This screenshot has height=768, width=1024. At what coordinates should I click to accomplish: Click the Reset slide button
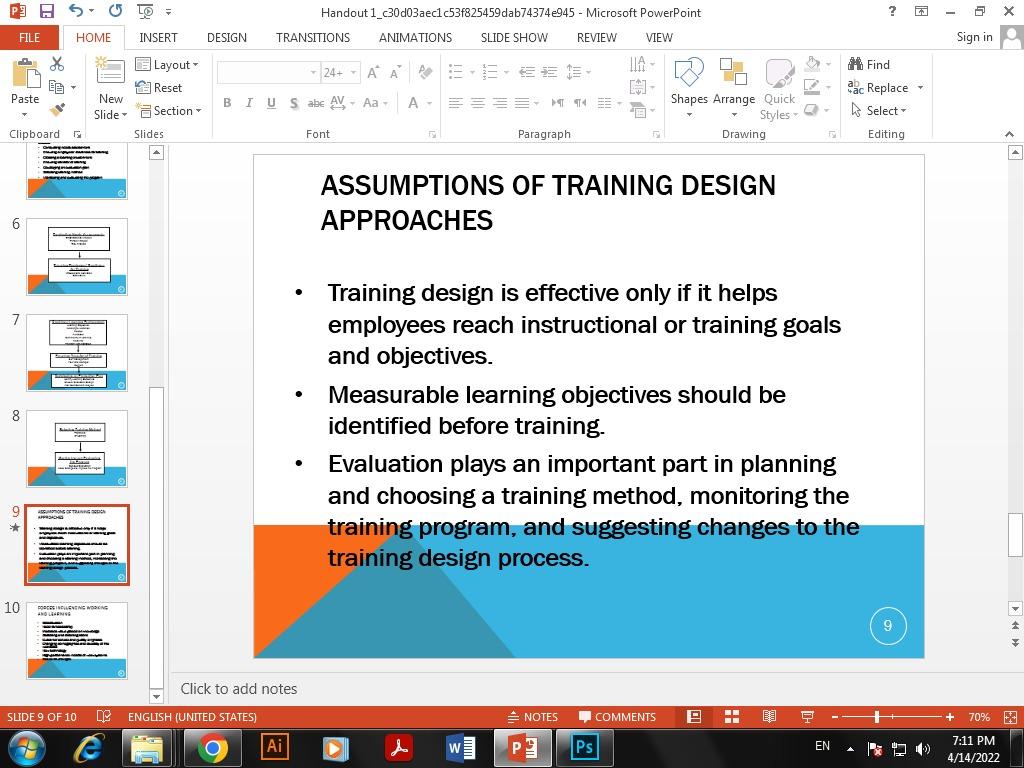(x=159, y=88)
